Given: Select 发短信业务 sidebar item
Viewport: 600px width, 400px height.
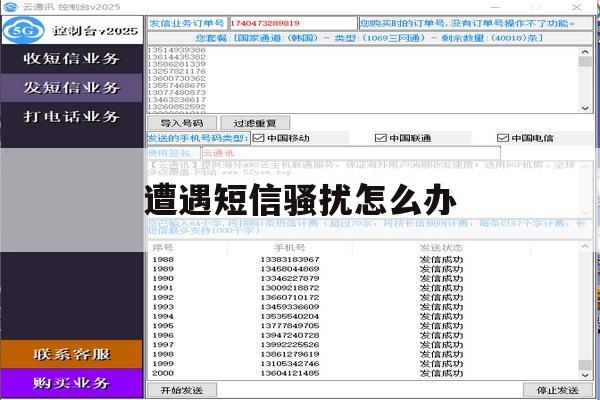Looking at the screenshot, I should (x=72, y=88).
